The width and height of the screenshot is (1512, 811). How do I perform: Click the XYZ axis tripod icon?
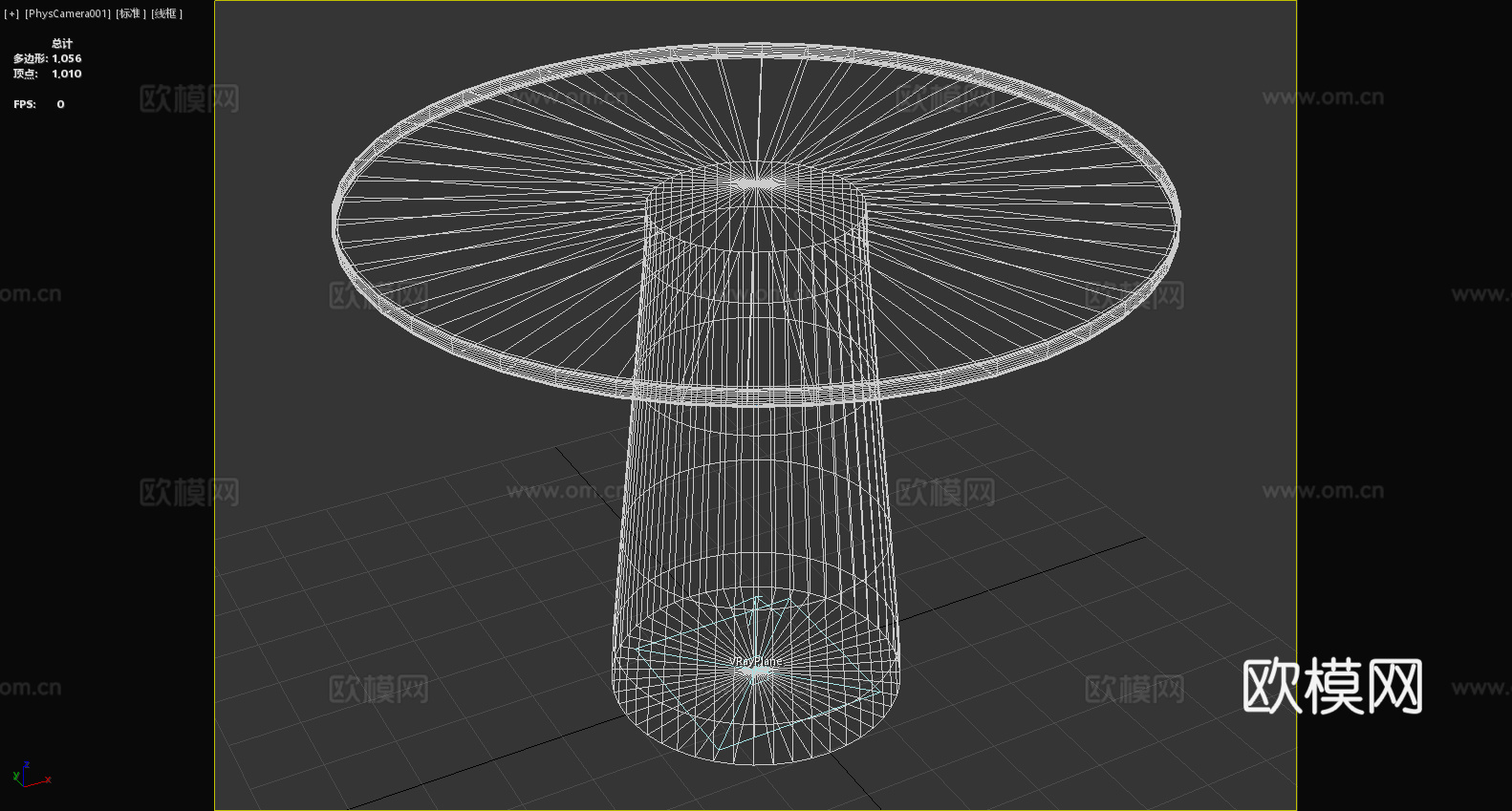31,775
